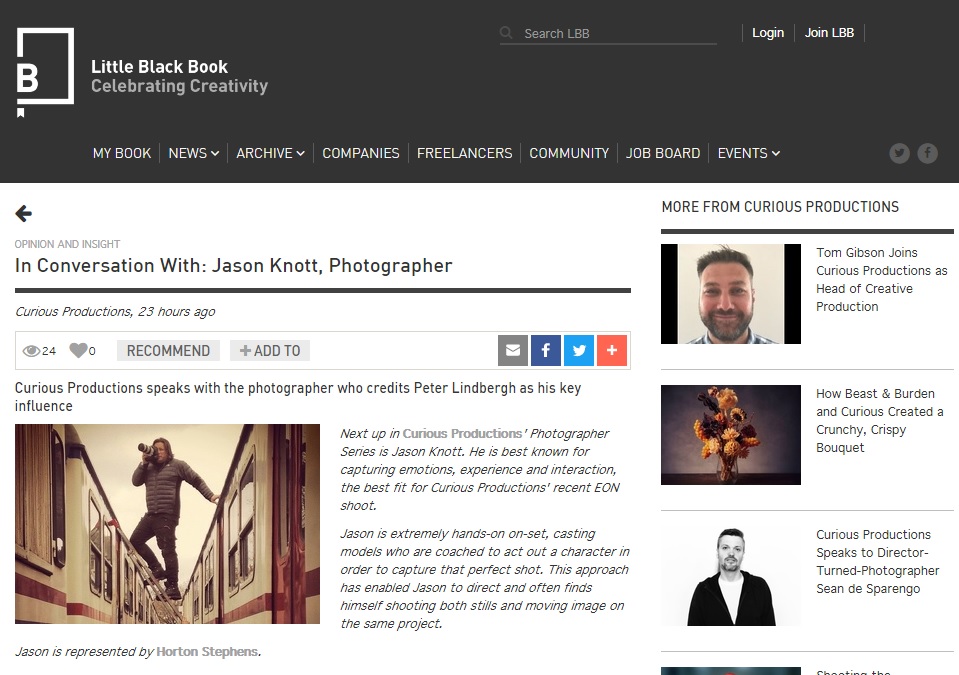Click the flower bouquet thumbnail

click(731, 435)
